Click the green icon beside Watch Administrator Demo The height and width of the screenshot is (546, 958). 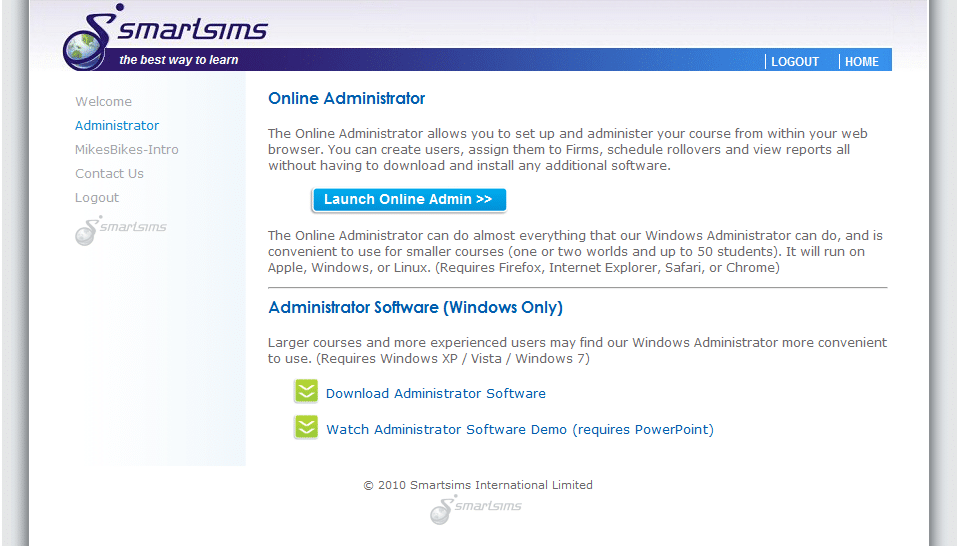(305, 428)
